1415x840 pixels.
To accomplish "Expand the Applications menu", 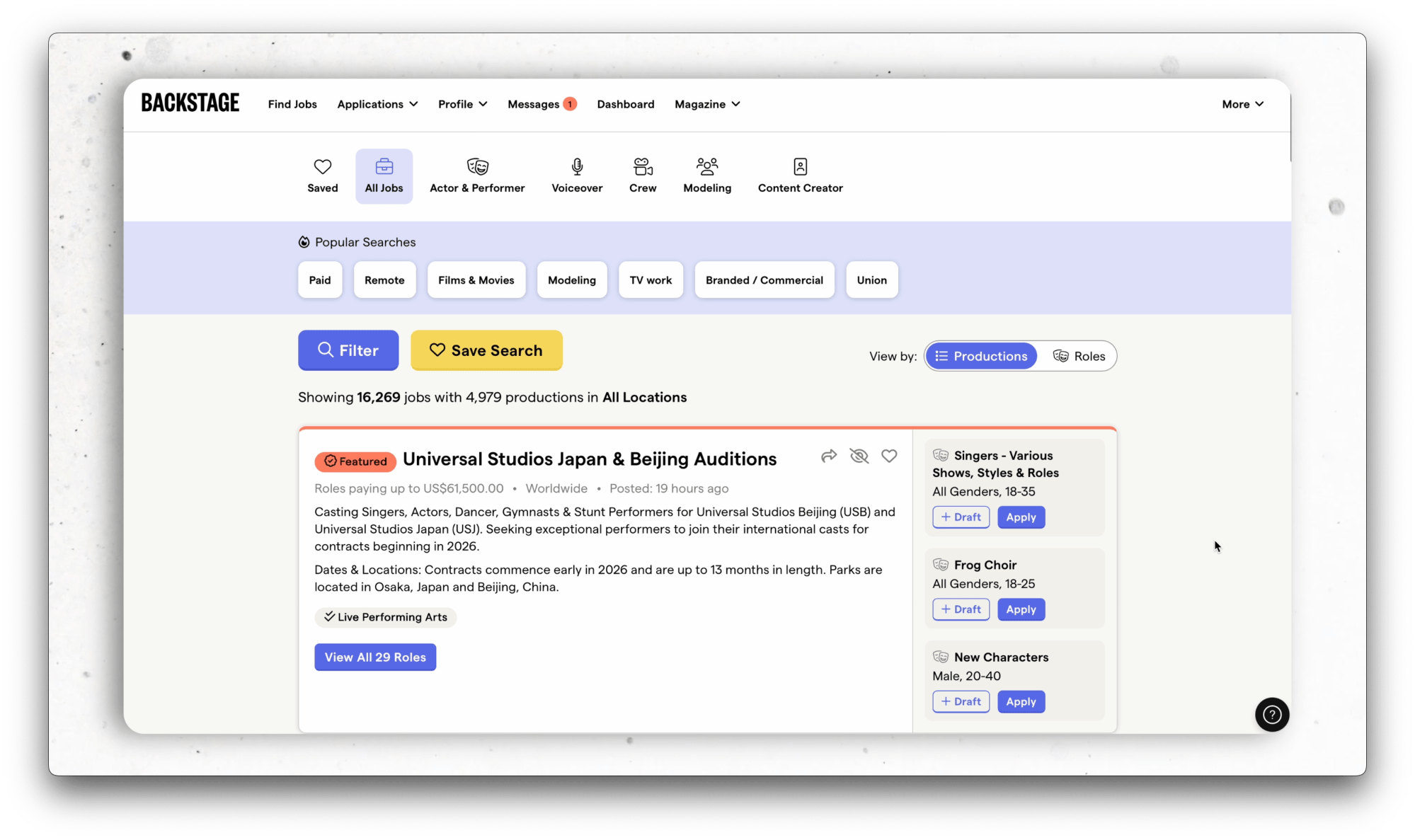I will point(377,104).
